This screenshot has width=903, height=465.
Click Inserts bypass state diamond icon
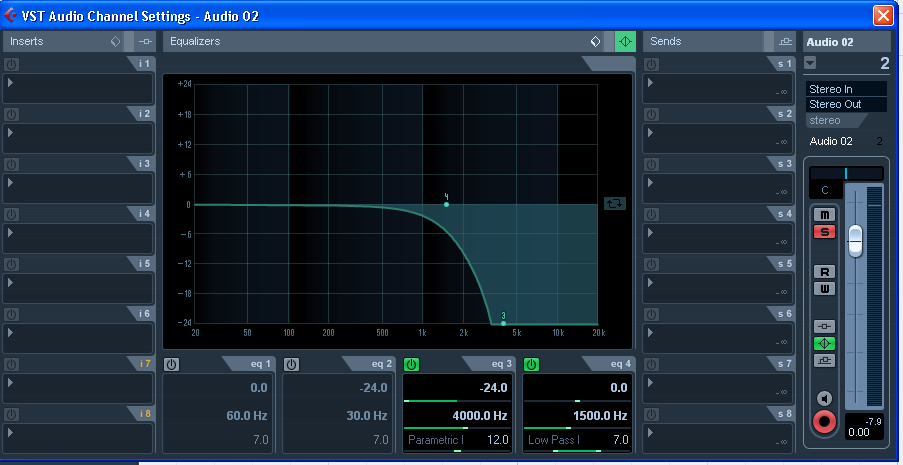pyautogui.click(x=115, y=41)
